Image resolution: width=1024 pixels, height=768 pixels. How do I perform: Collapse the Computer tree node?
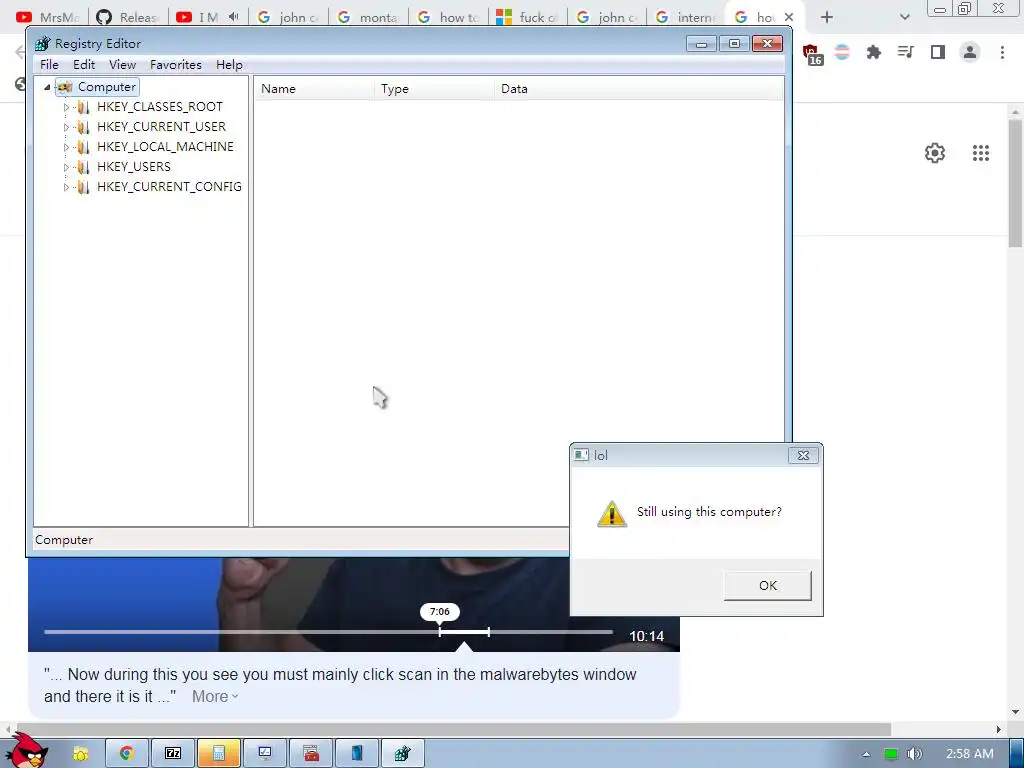[47, 87]
